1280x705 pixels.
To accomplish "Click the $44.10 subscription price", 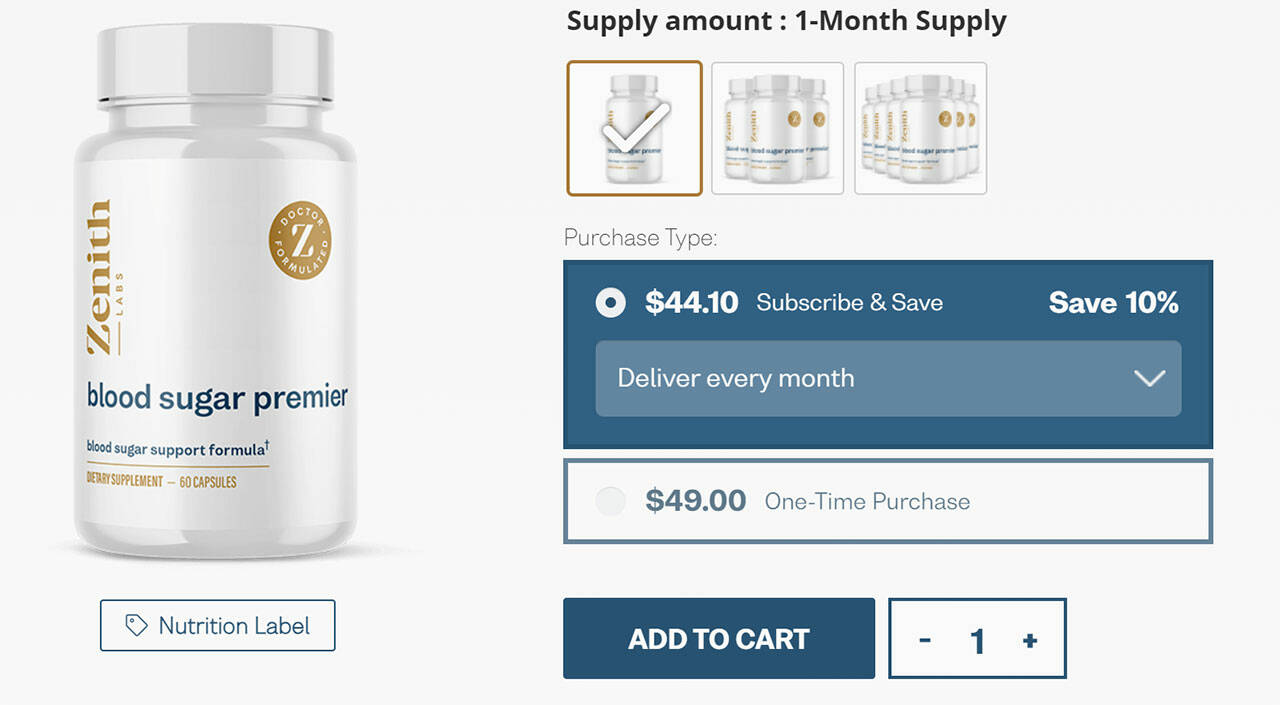I will point(692,302).
